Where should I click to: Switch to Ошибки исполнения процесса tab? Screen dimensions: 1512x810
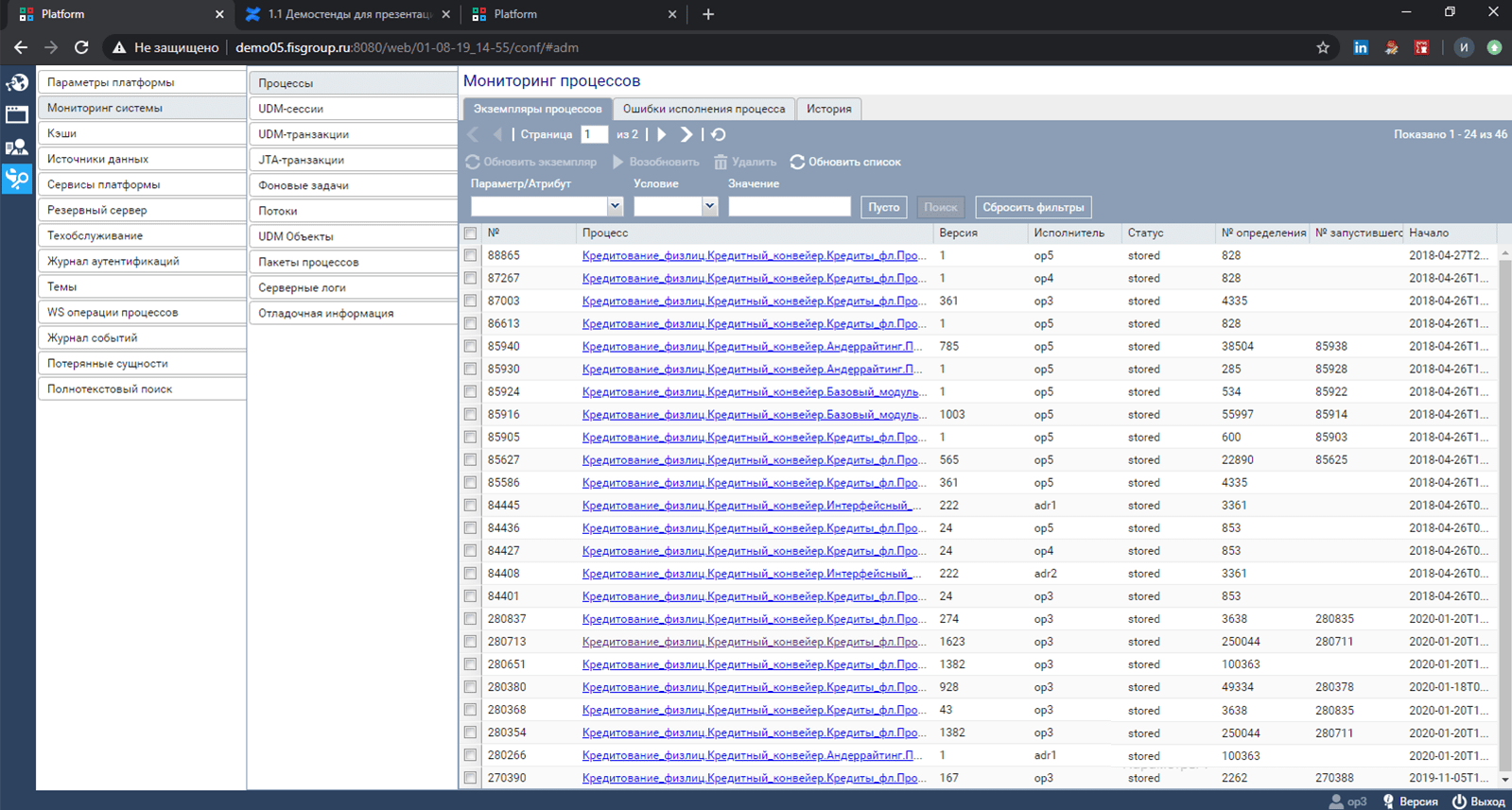[704, 109]
